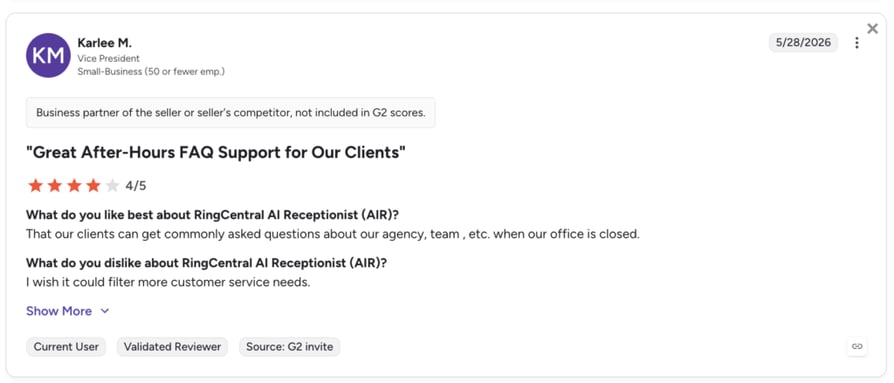Select the third orange rating star

click(74, 185)
